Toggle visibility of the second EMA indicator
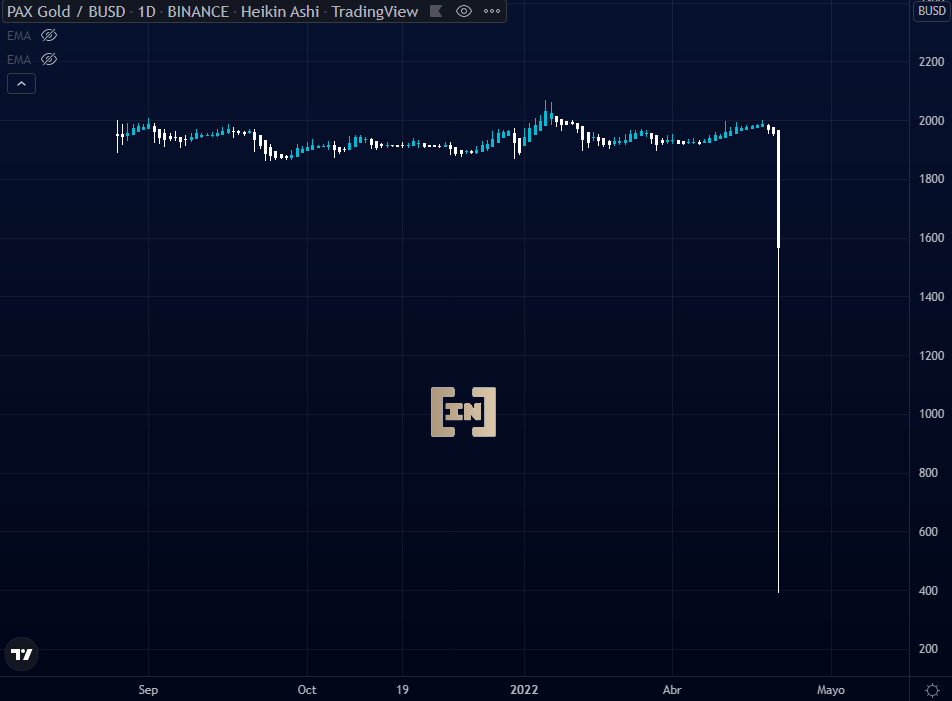Viewport: 952px width, 701px height. (49, 59)
